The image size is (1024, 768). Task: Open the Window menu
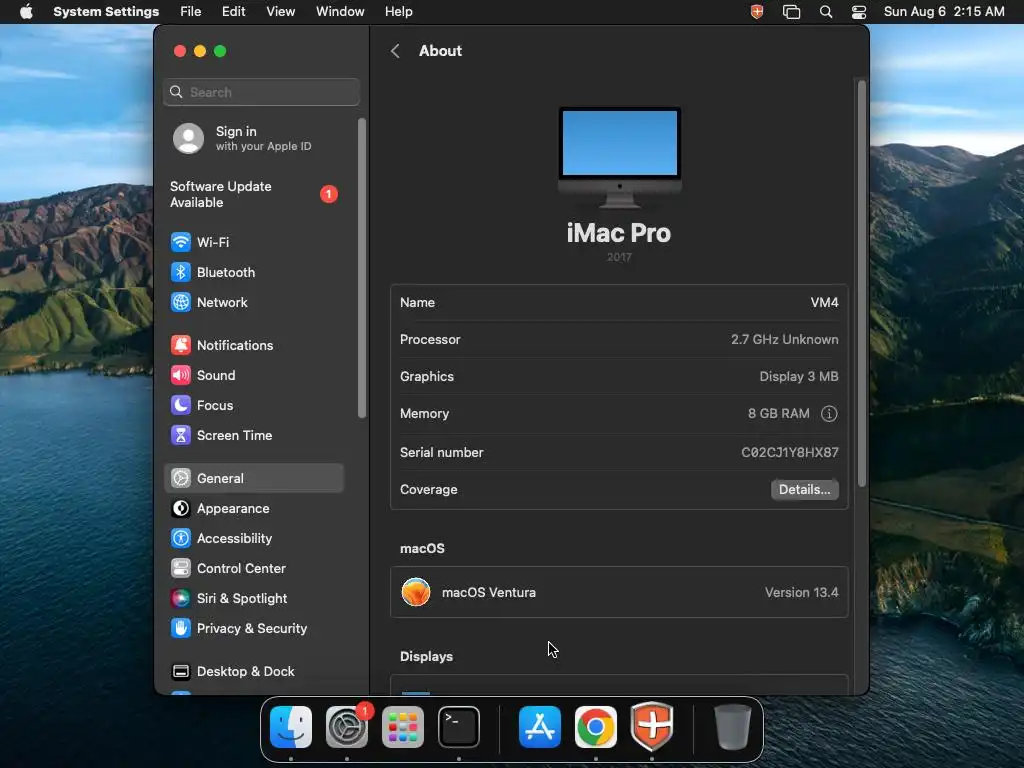[x=340, y=12]
